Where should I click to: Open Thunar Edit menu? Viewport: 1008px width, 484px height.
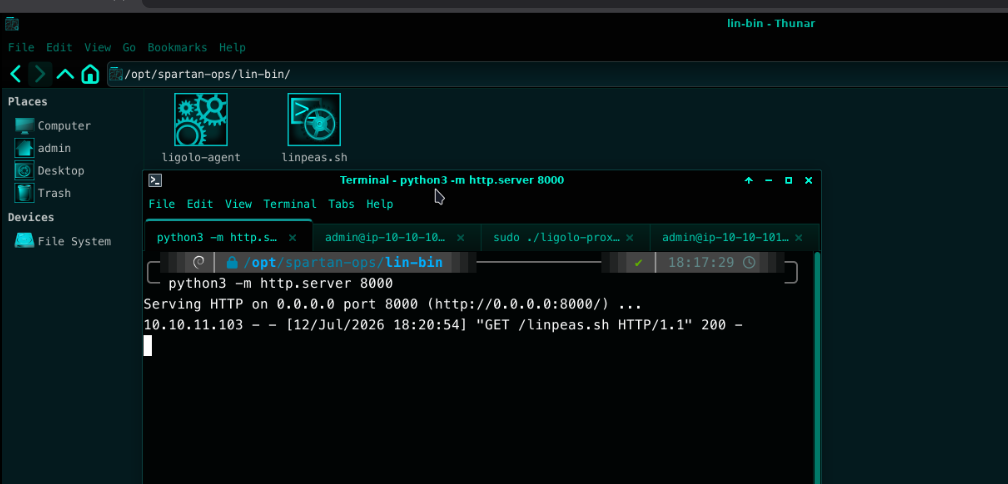click(x=59, y=48)
